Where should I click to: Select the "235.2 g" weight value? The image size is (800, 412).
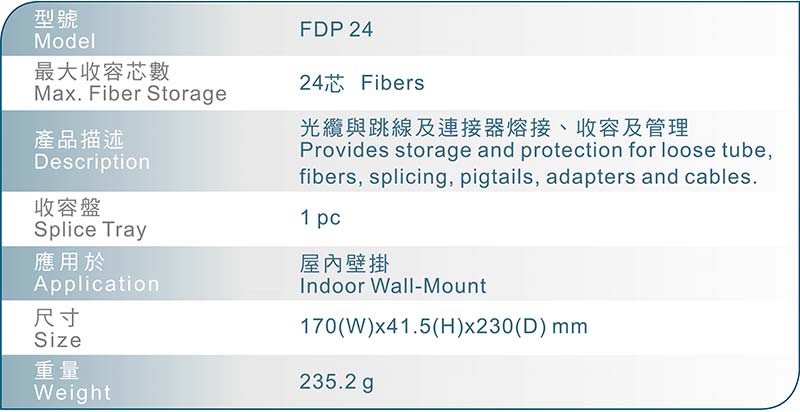(x=337, y=382)
